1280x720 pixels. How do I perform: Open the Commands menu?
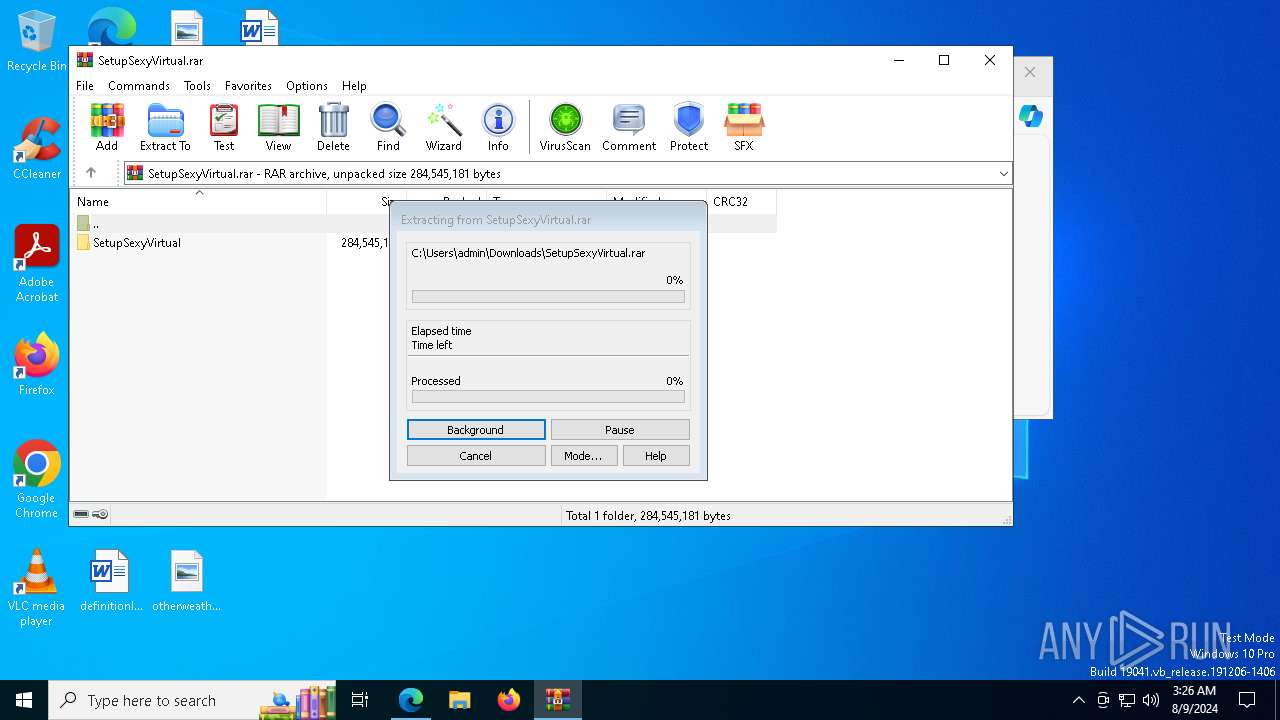139,86
